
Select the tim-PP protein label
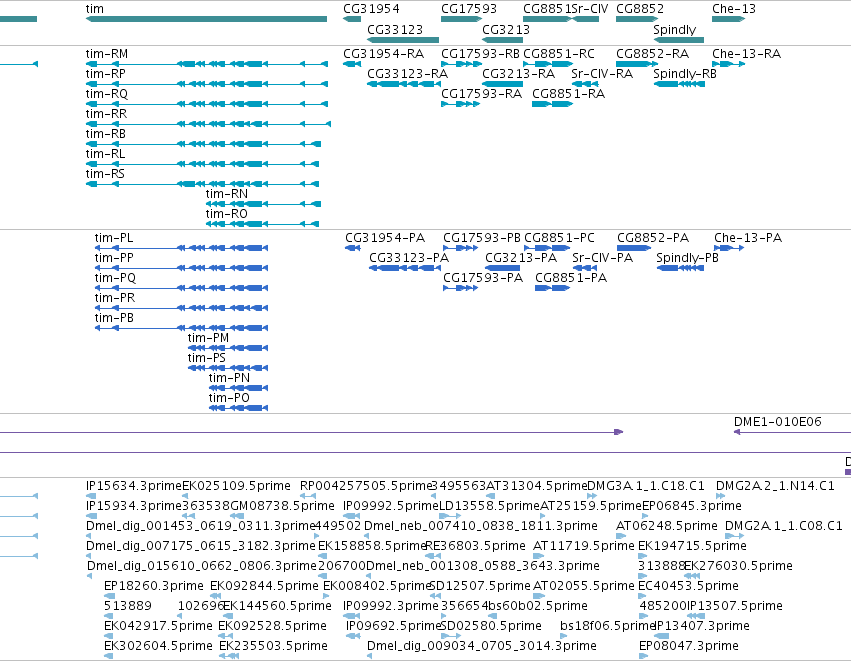(114, 258)
